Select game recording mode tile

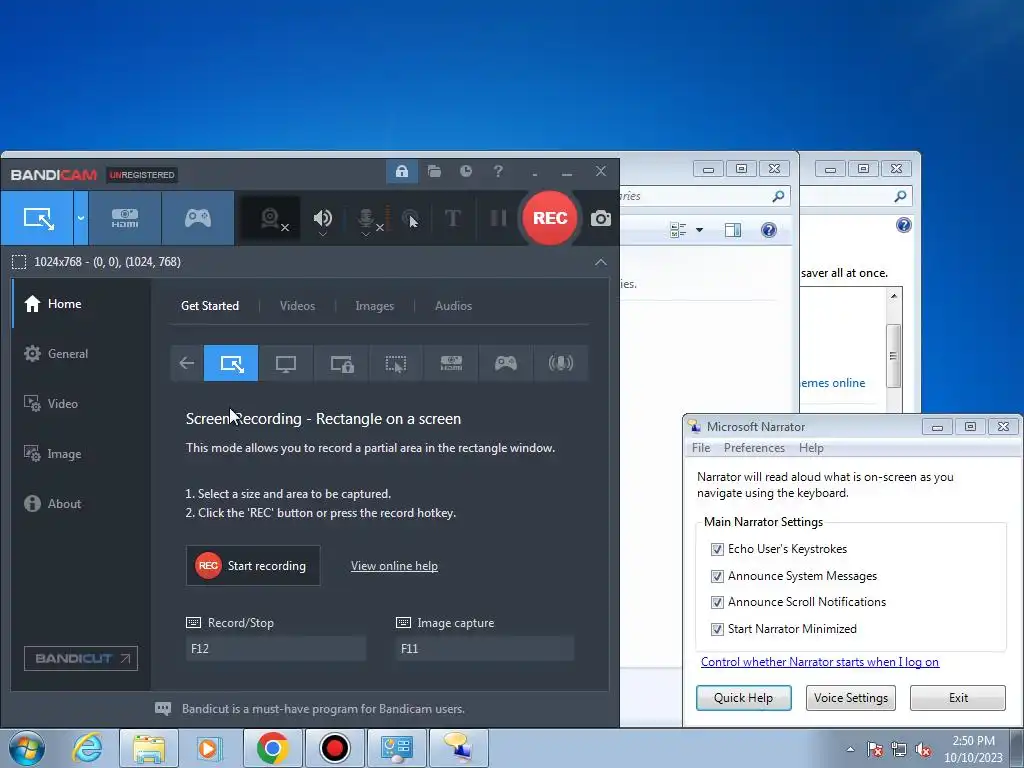[505, 363]
